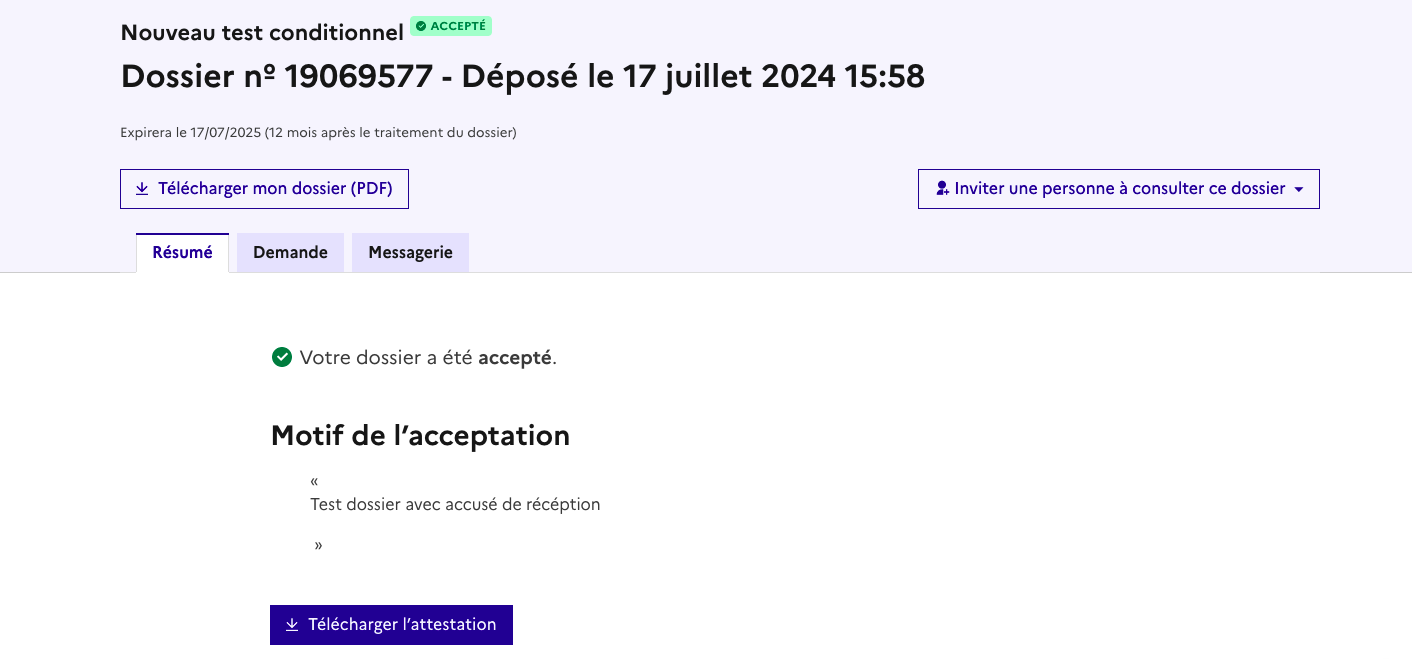Click the Nouveau test conditionnel title
Screen dimensions: 1412x659
pyautogui.click(x=262, y=32)
